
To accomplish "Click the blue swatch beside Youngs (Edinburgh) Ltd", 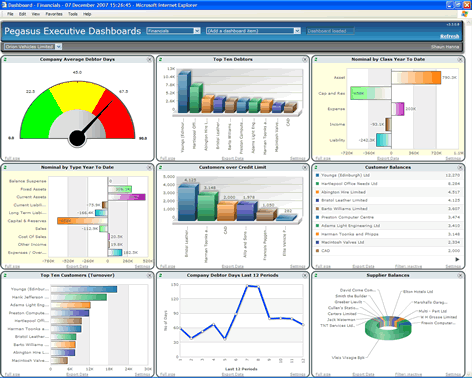I will click(317, 175).
